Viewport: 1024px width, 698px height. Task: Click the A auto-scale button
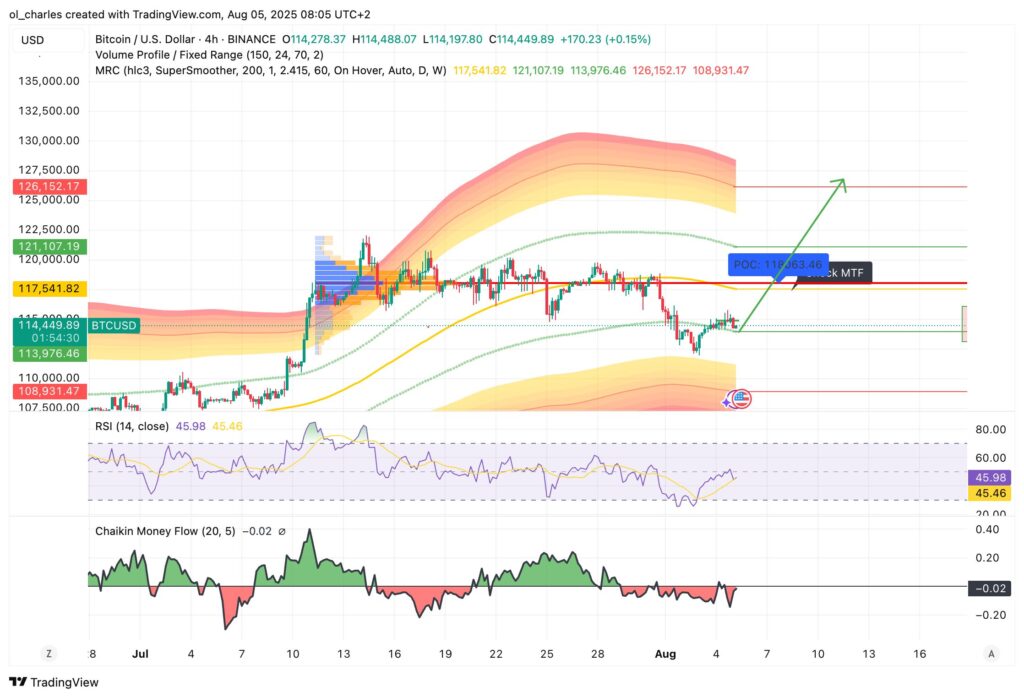pyautogui.click(x=991, y=653)
